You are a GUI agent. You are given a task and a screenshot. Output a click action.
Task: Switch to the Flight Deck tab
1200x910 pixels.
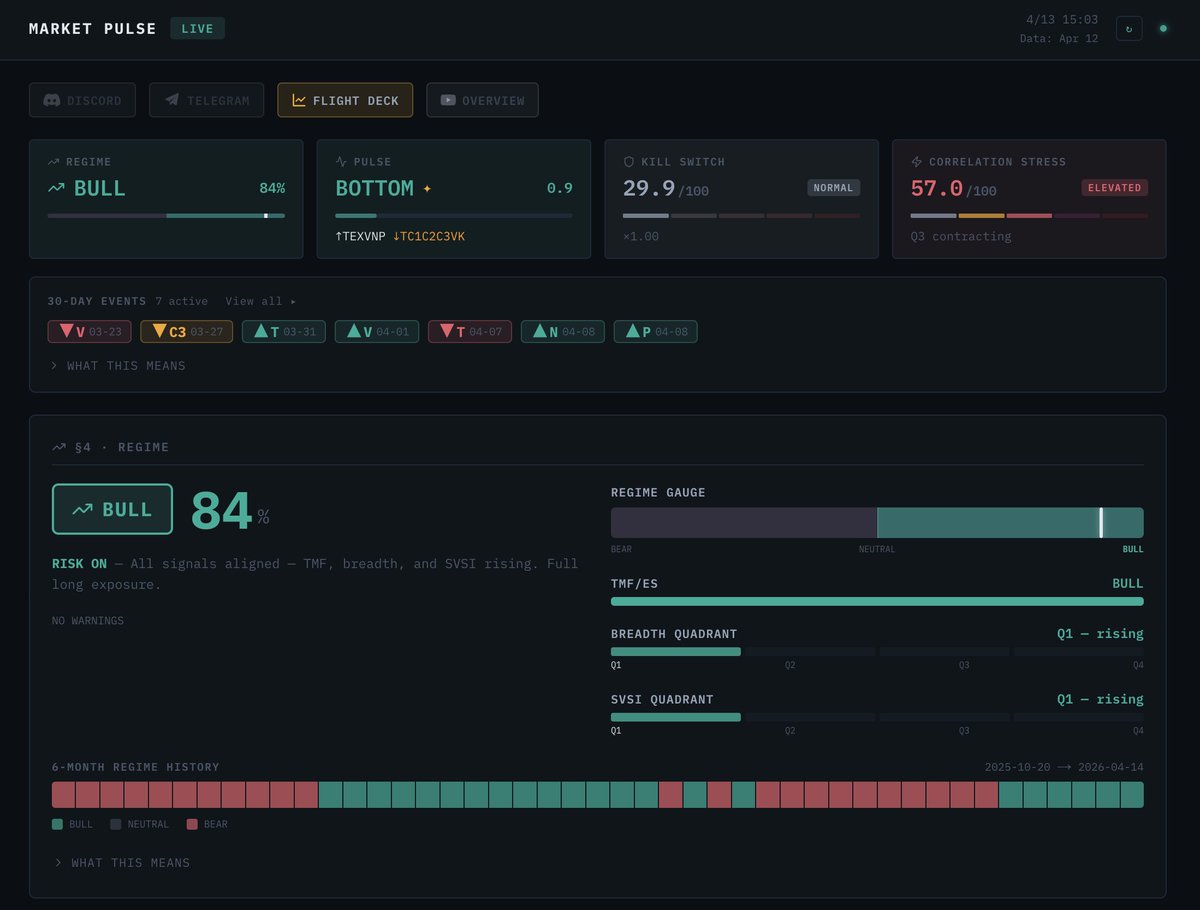[x=345, y=100]
